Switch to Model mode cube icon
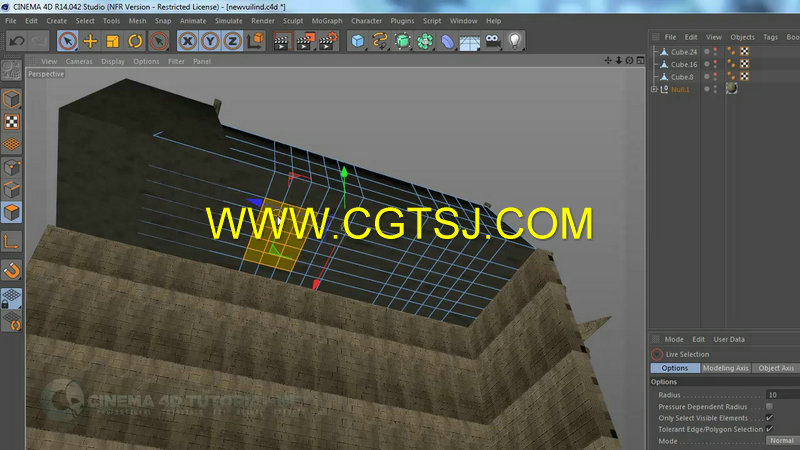800x450 pixels. tap(11, 99)
